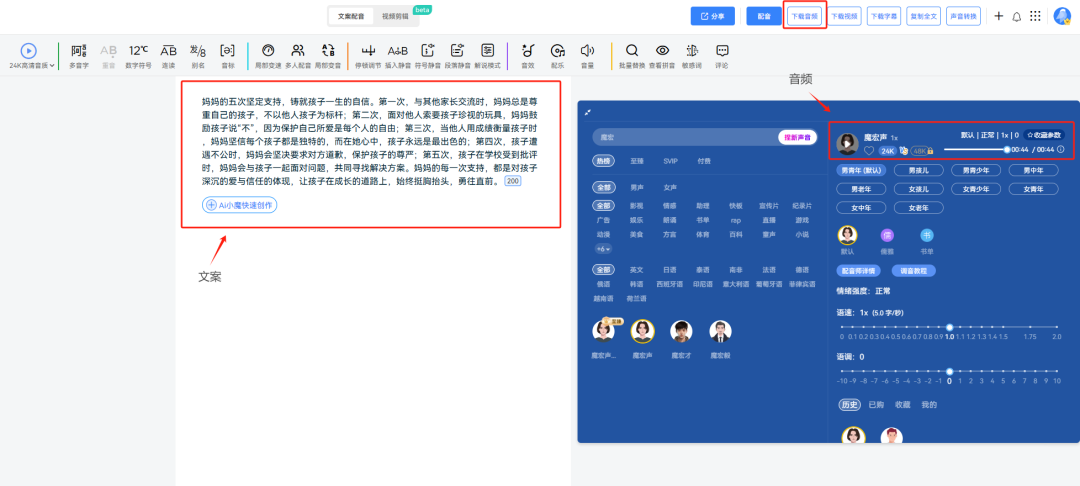1080x486 pixels.
Task: Click the 搜新声音 search button
Action: (798, 137)
